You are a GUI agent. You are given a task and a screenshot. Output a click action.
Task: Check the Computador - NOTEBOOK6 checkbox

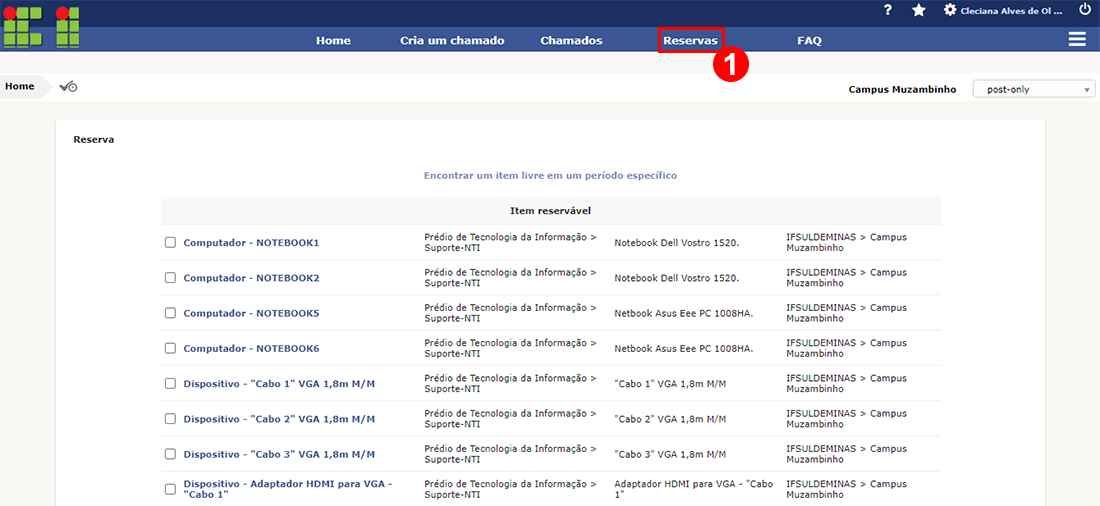coord(170,348)
